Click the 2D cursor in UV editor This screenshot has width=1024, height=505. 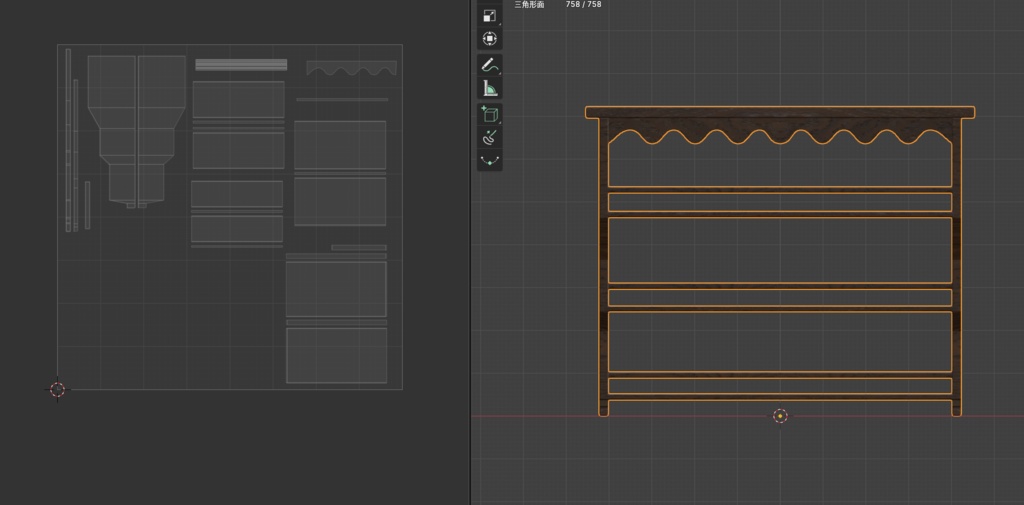(57, 390)
